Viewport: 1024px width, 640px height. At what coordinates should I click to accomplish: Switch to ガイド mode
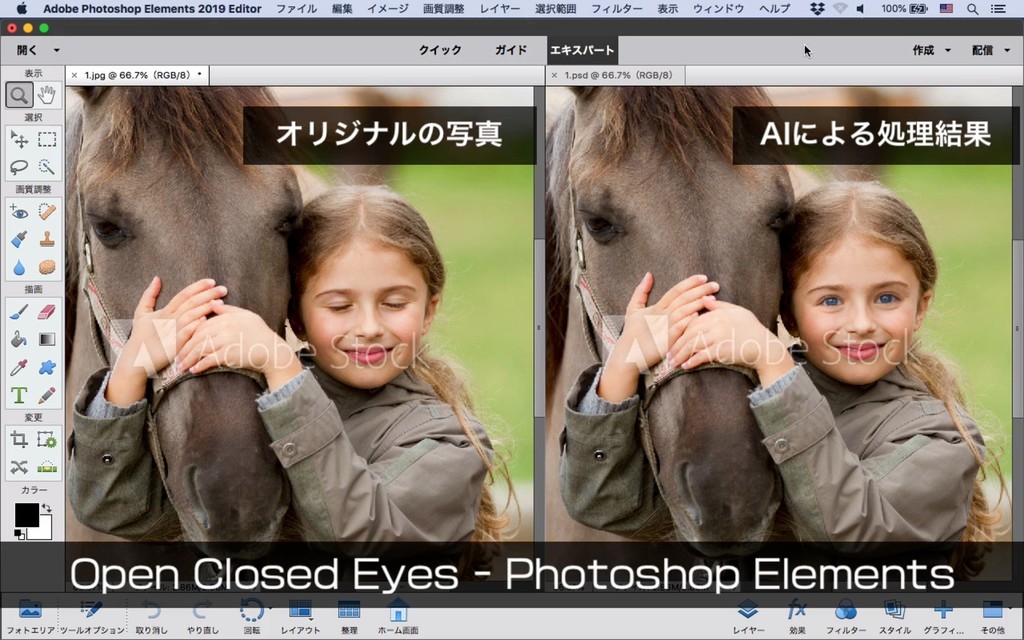point(511,50)
